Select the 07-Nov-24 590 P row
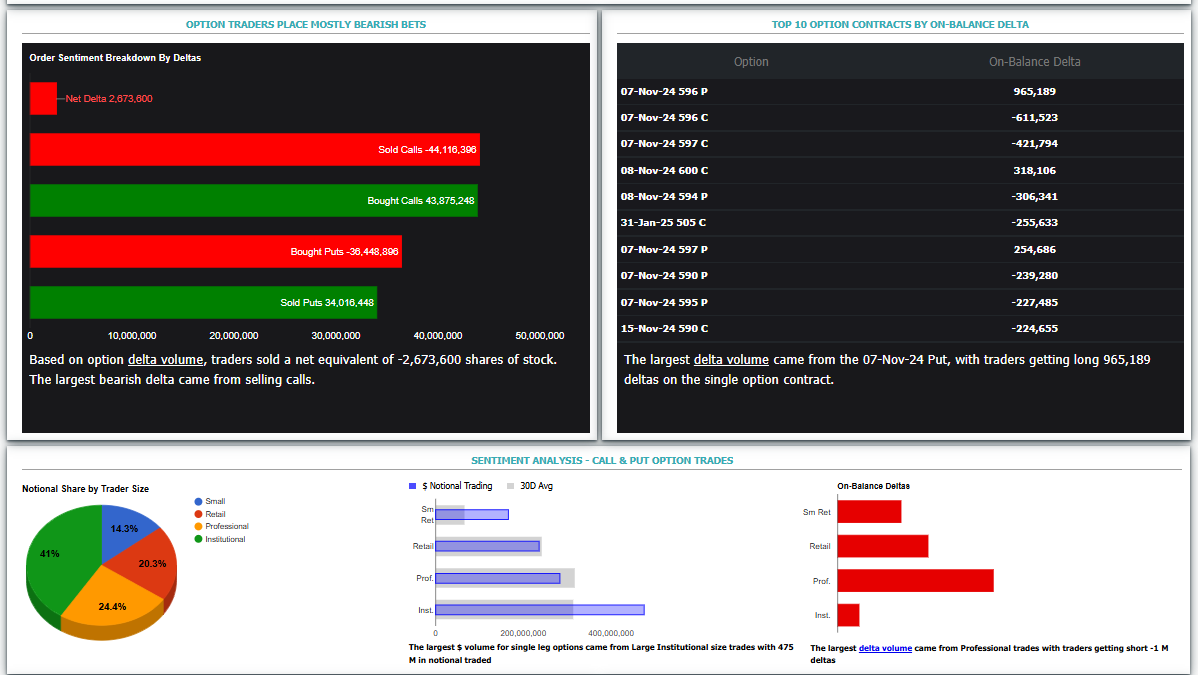This screenshot has width=1198, height=675. pos(900,275)
